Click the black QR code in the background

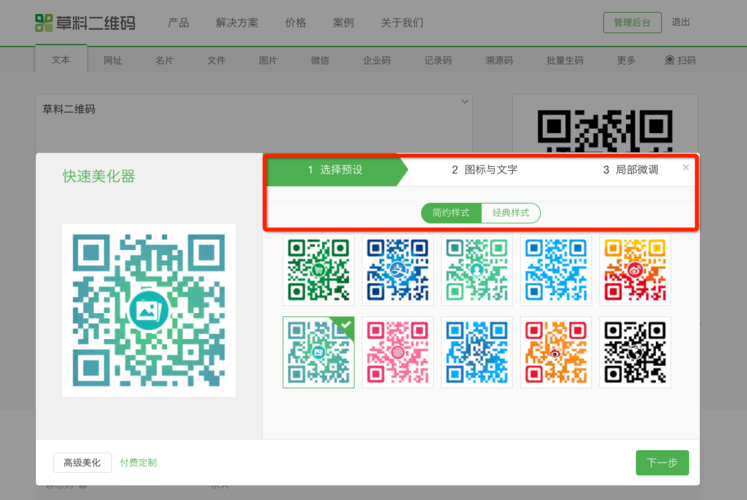605,130
